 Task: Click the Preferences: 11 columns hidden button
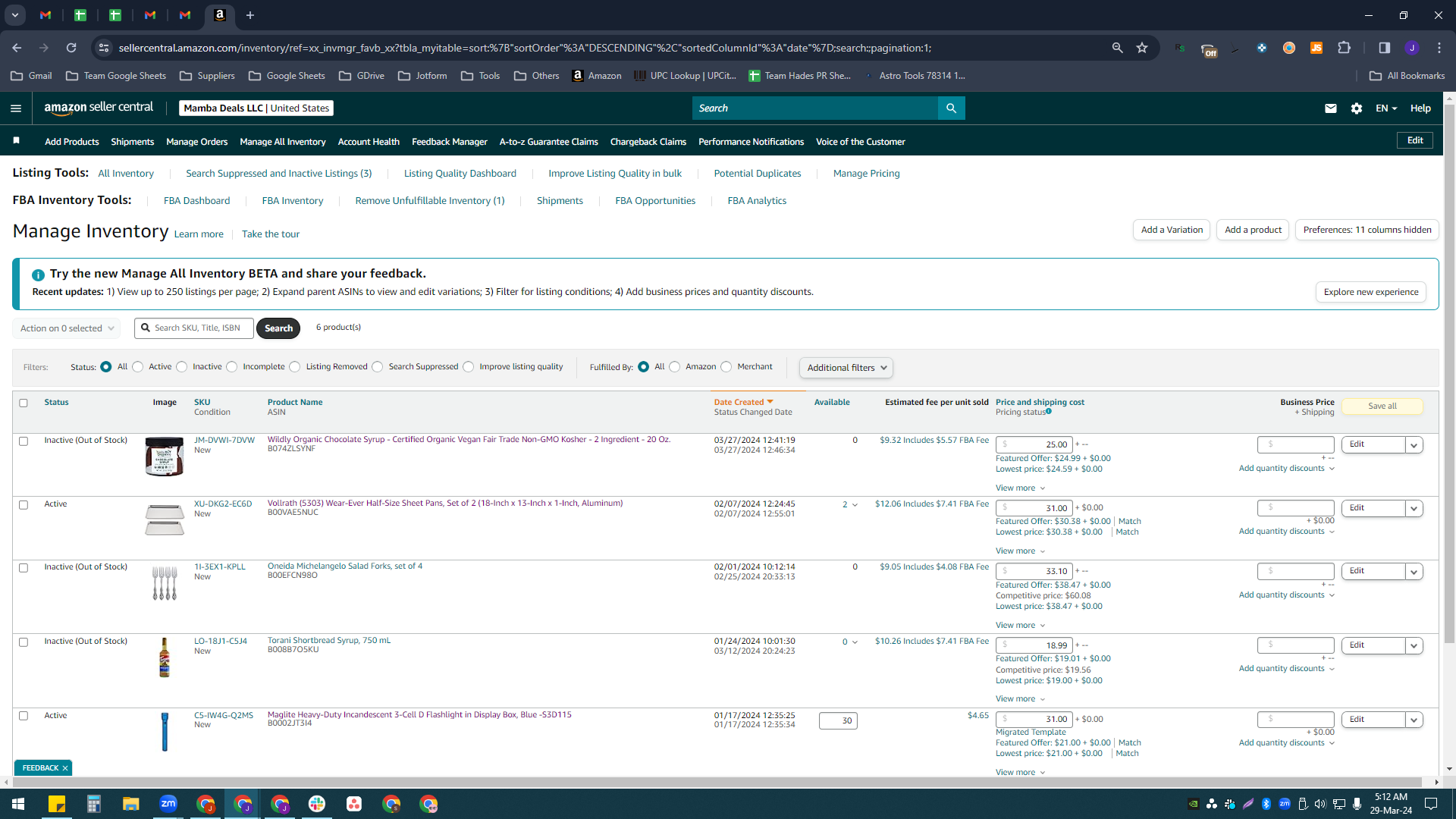click(x=1367, y=230)
